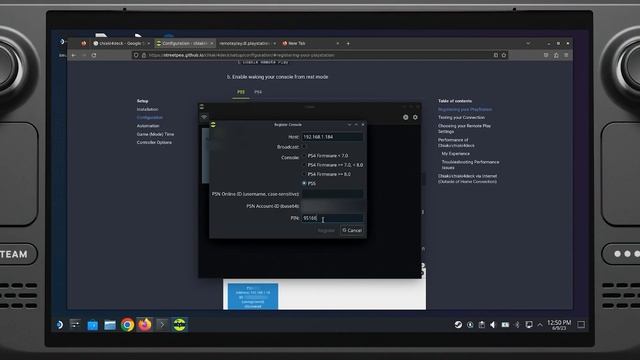Screen dimensions: 640x360
Task: Click the Bluetooth icon in system tray
Action: pyautogui.click(x=517, y=324)
